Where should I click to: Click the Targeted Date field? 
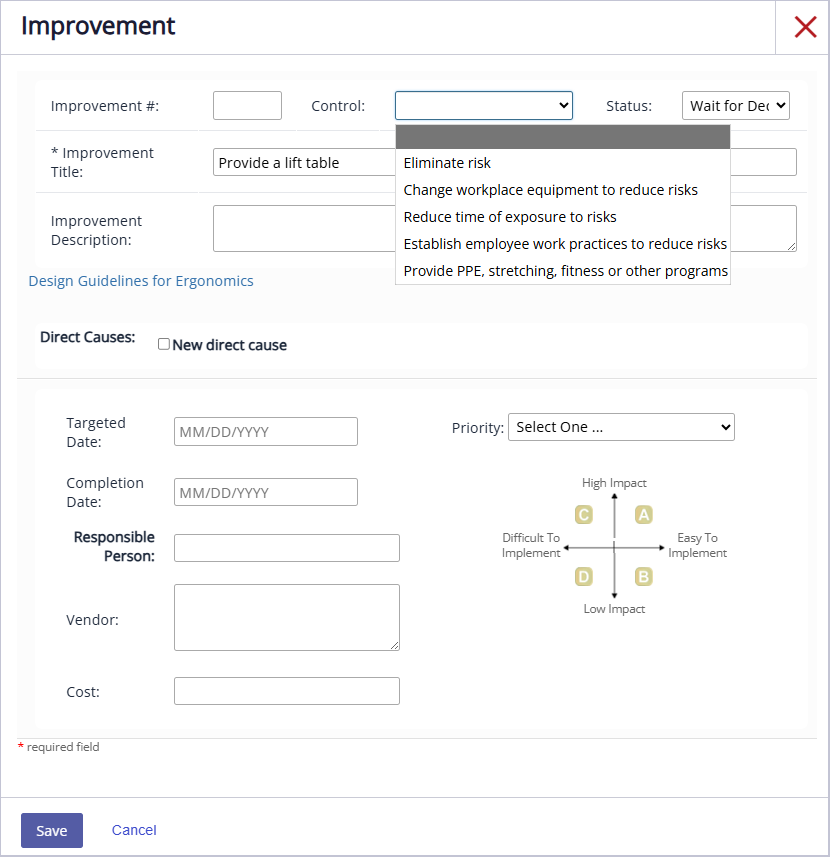(x=266, y=432)
